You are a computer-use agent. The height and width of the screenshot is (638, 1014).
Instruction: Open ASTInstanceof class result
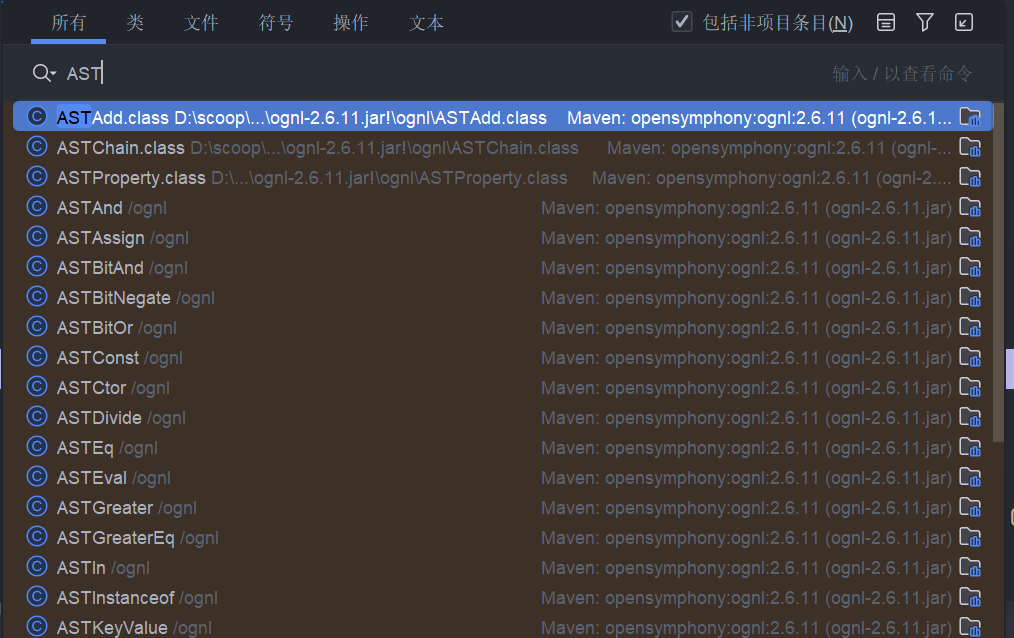tap(502, 597)
